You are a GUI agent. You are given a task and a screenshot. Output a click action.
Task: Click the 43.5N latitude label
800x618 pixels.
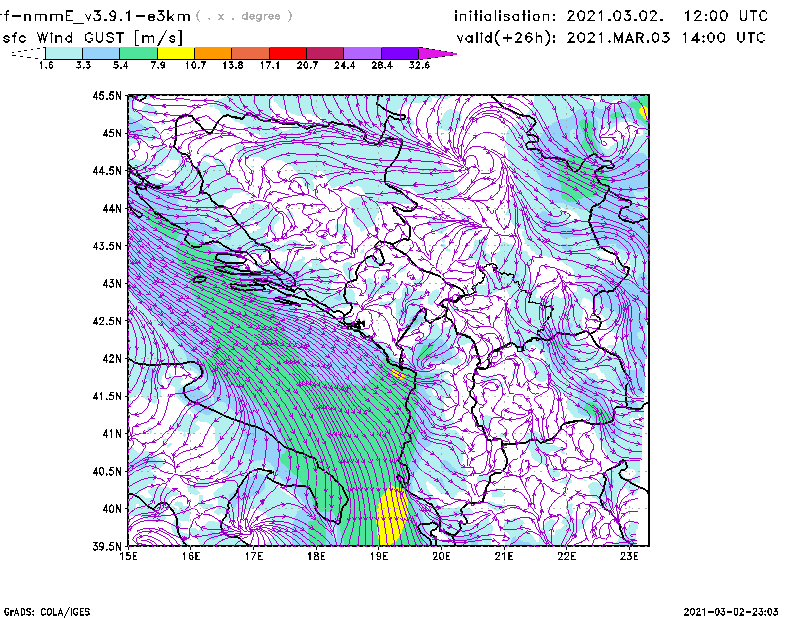click(x=107, y=246)
